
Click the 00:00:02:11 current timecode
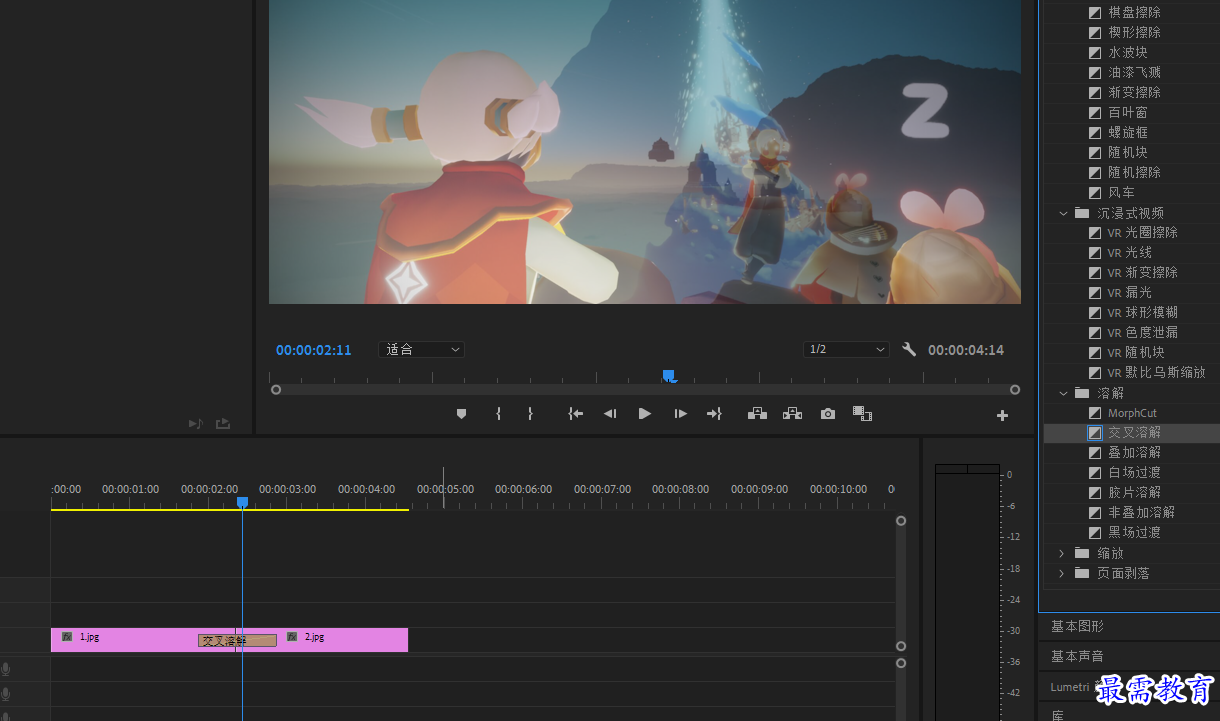(x=314, y=350)
